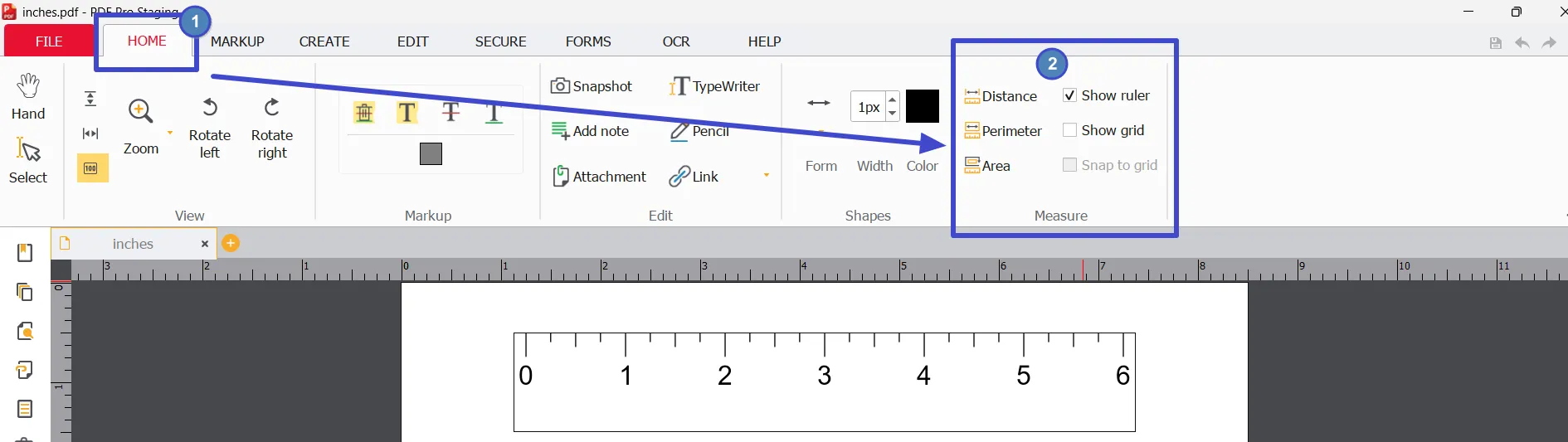The width and height of the screenshot is (1568, 442).
Task: Switch to the MARKUP tab
Action: (237, 41)
